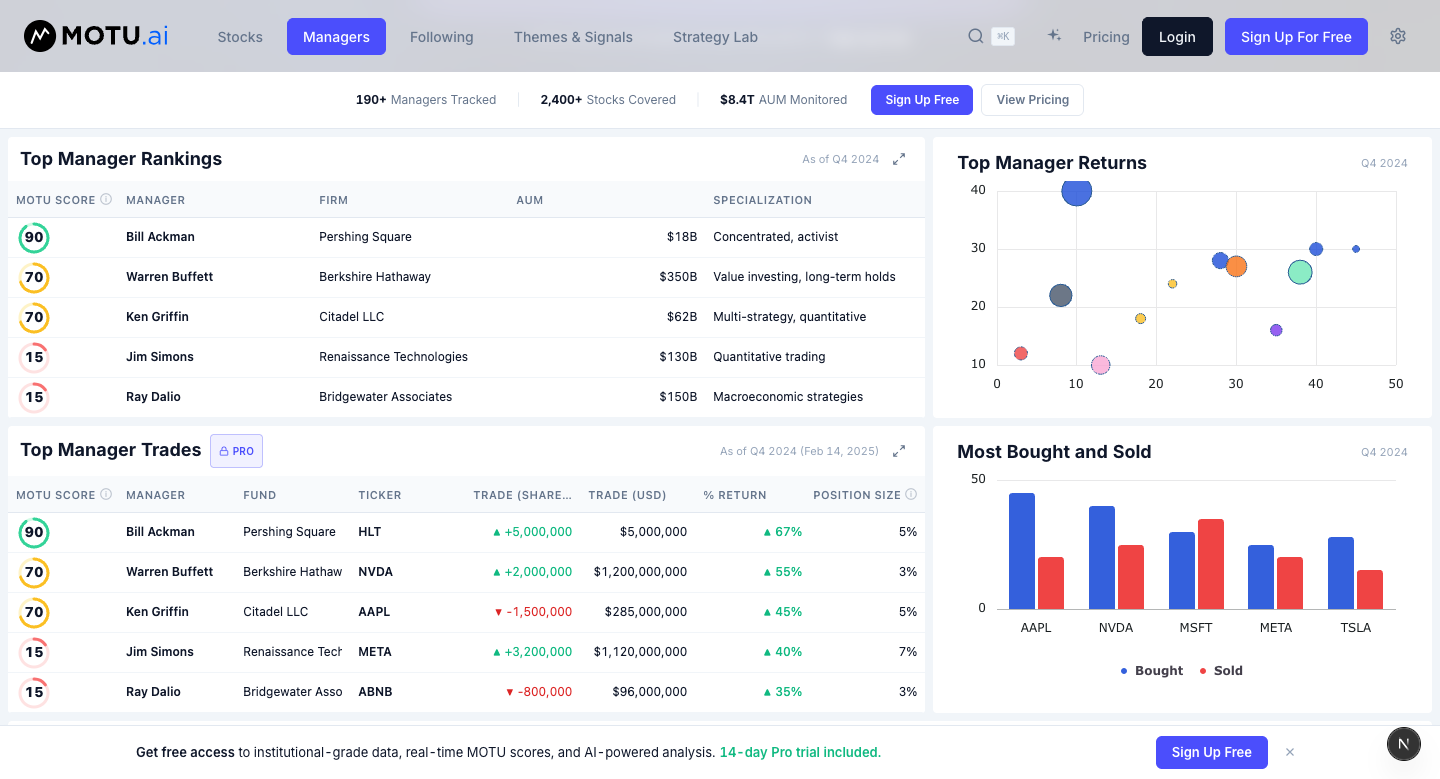
Task: Click Warren Buffett's 70 score ring in Rankings
Action: 34,278
